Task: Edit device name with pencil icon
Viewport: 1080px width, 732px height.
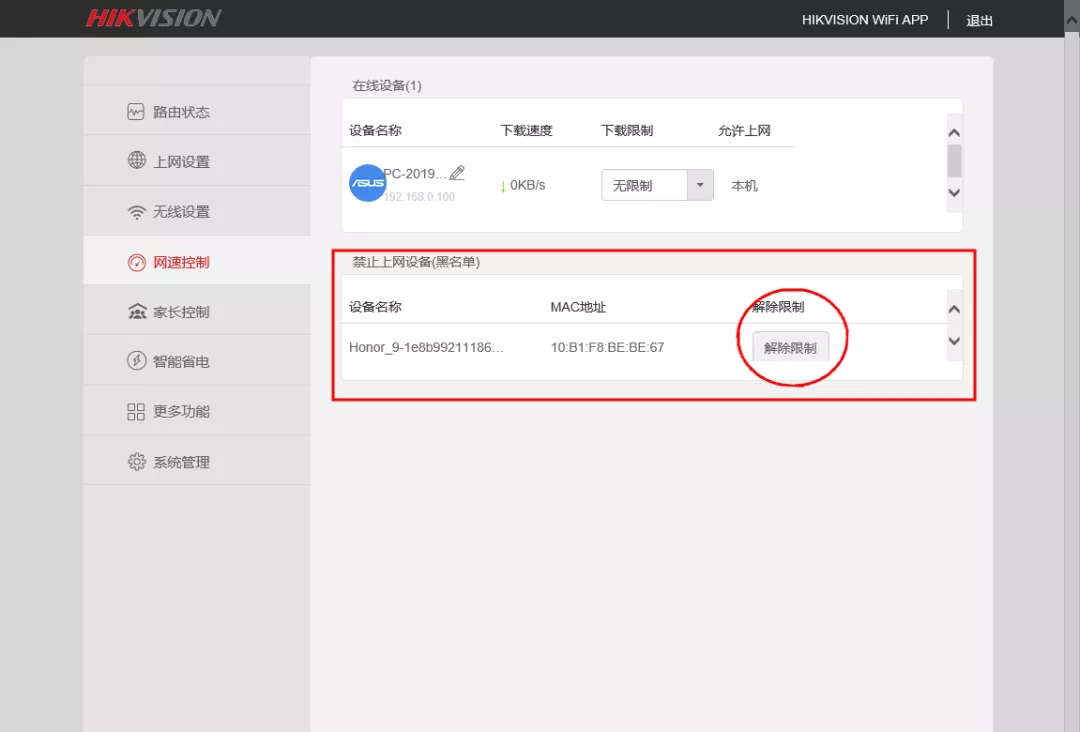Action: pyautogui.click(x=457, y=173)
